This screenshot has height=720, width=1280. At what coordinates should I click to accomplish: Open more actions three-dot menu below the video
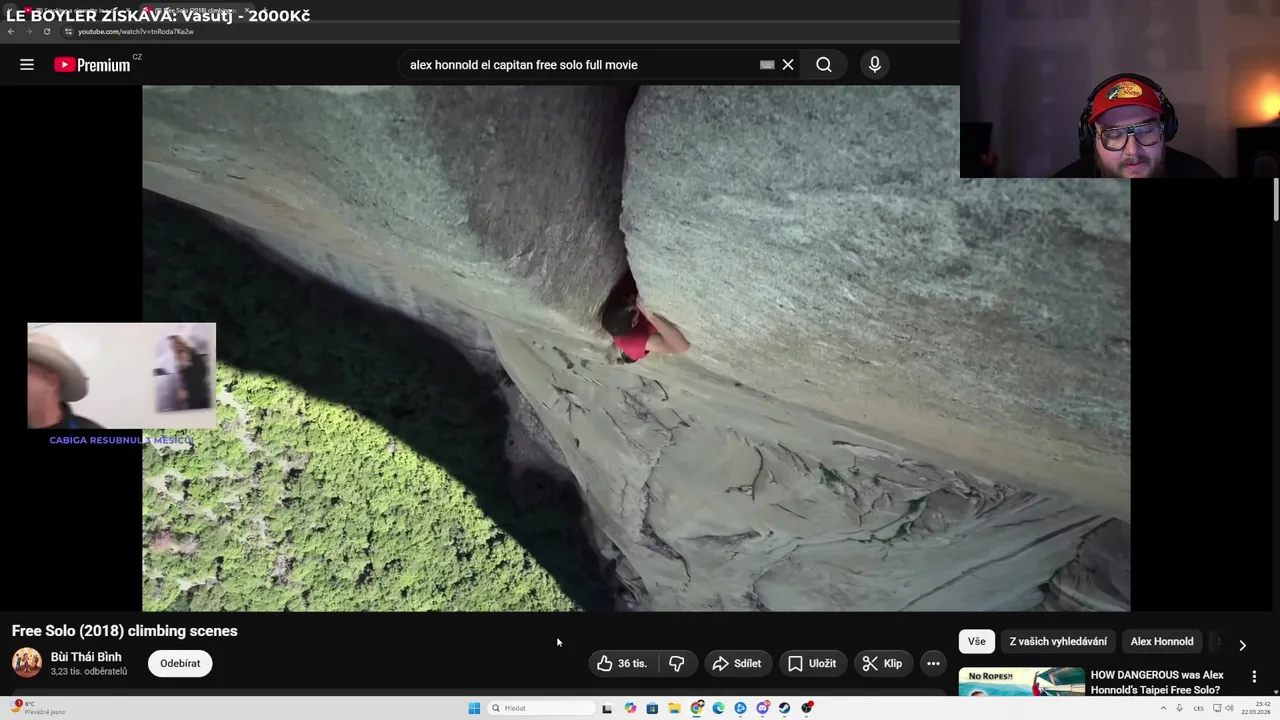click(x=933, y=663)
